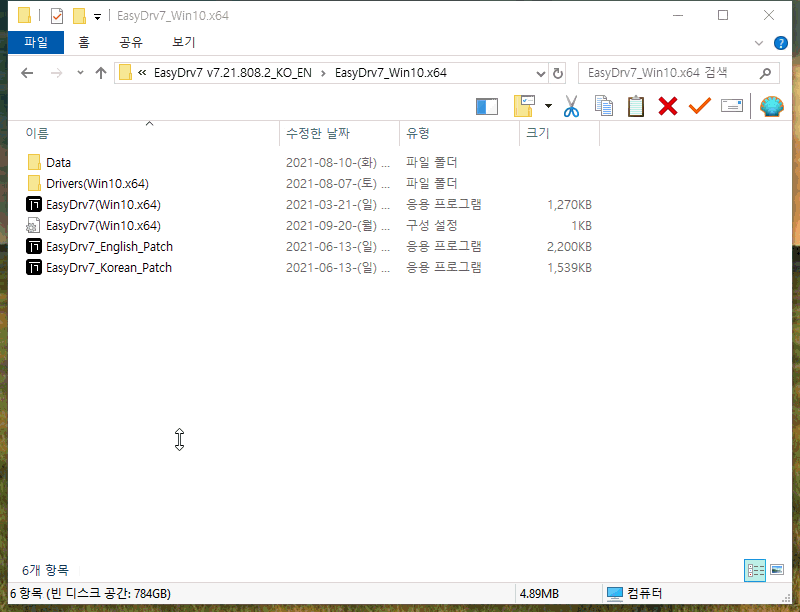The height and width of the screenshot is (612, 800).
Task: Click the 컴퓨터 status bar entry
Action: coord(634,594)
